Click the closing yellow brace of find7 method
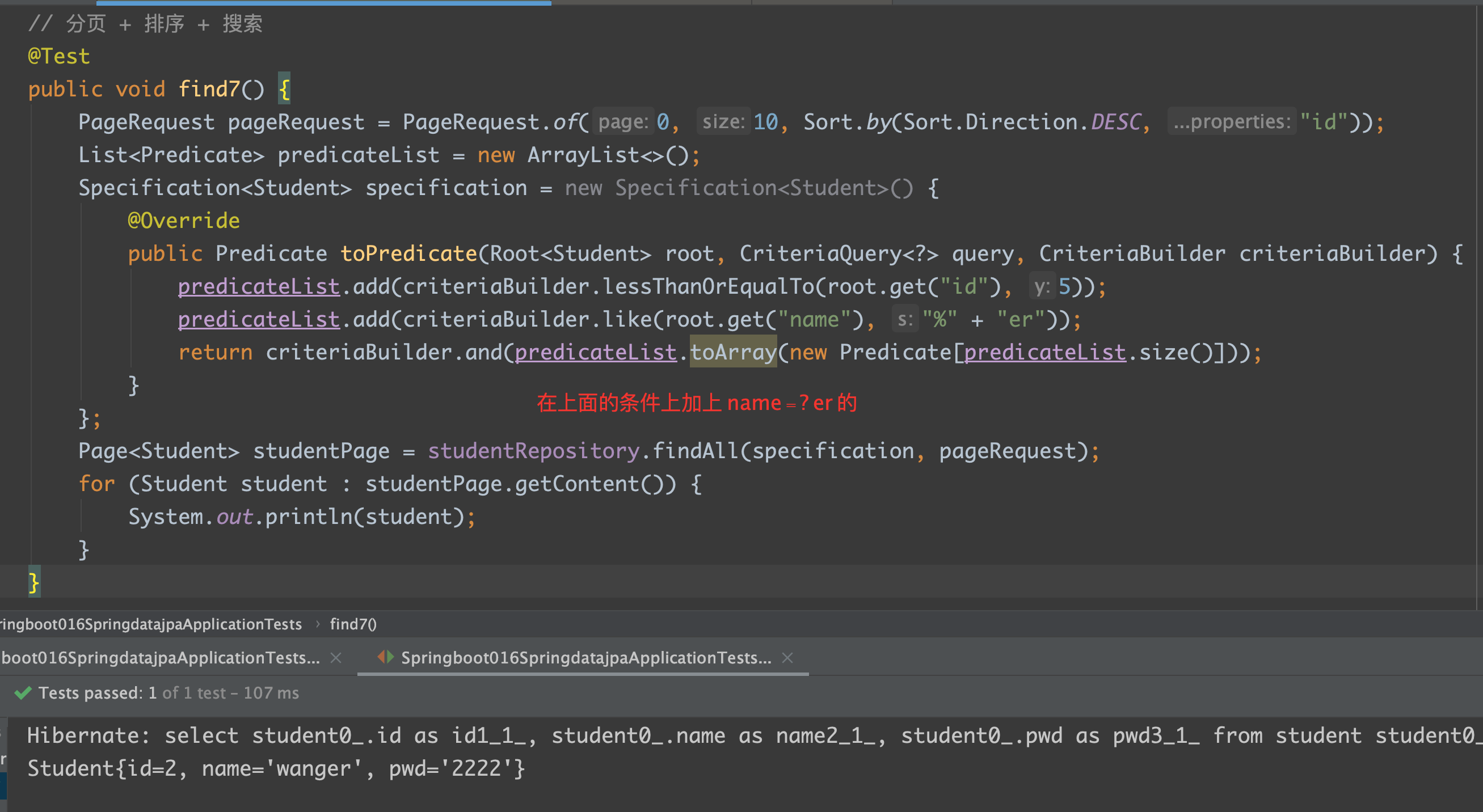This screenshot has height=812, width=1483. [x=34, y=582]
